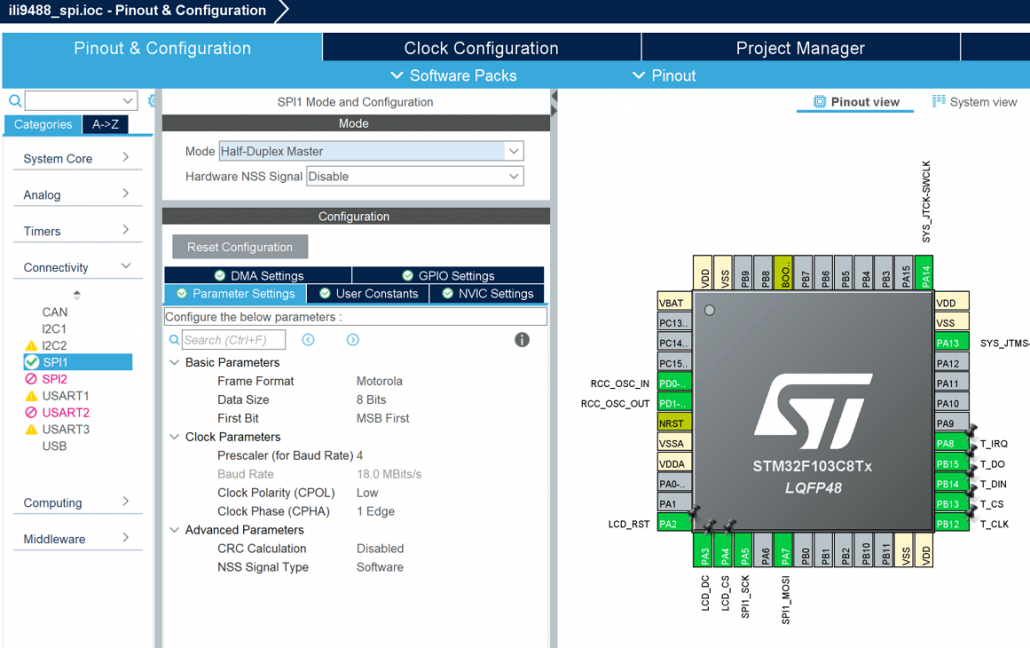Select the PB12 T_CLK pin
The width and height of the screenshot is (1030, 648).
pyautogui.click(x=950, y=523)
